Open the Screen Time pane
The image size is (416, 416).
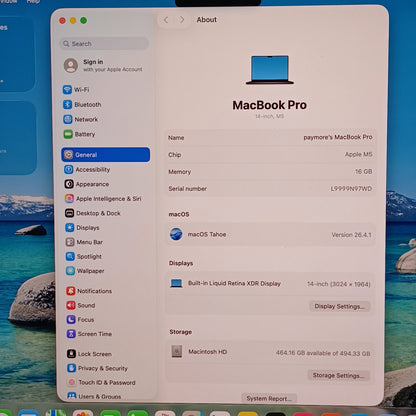point(89,334)
